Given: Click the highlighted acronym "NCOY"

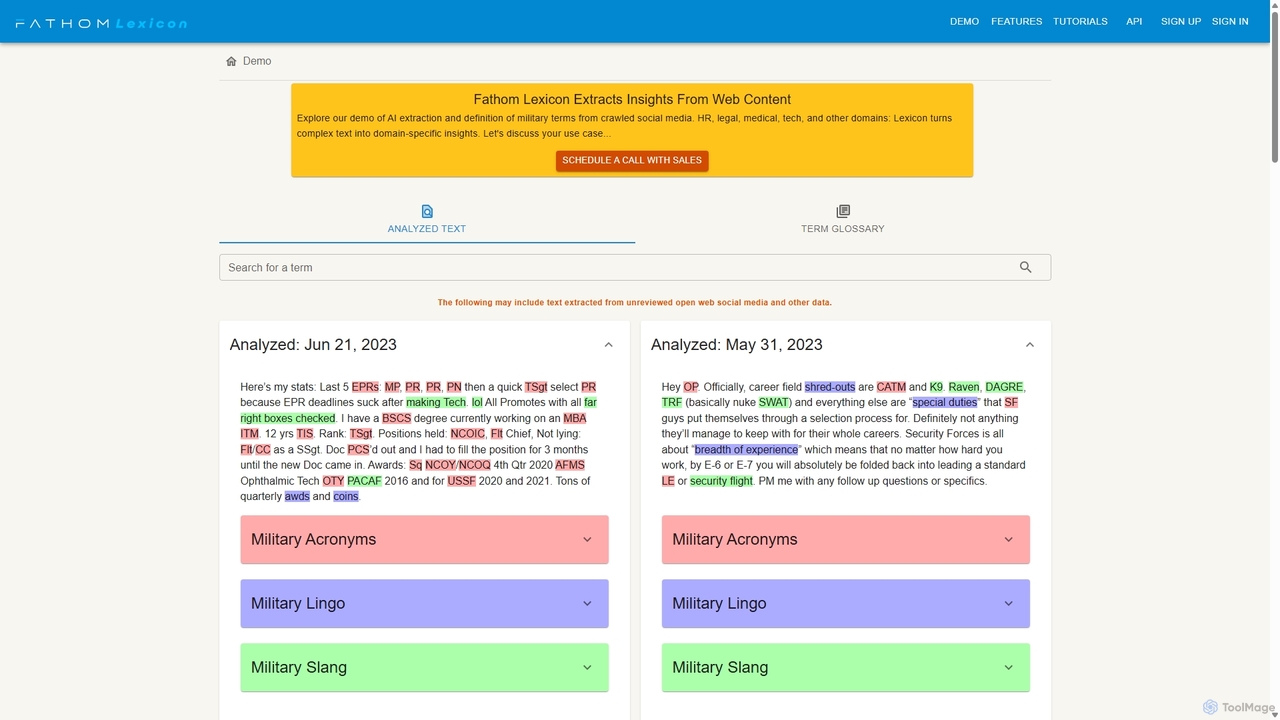Looking at the screenshot, I should [x=440, y=465].
